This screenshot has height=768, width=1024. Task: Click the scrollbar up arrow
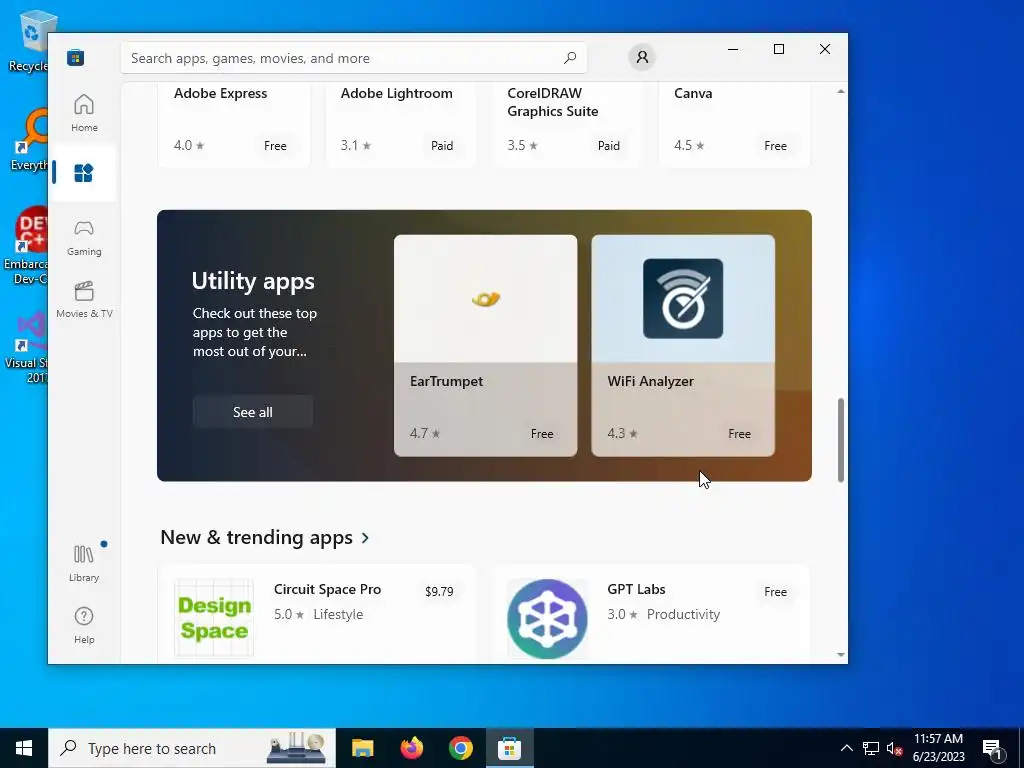pyautogui.click(x=840, y=91)
